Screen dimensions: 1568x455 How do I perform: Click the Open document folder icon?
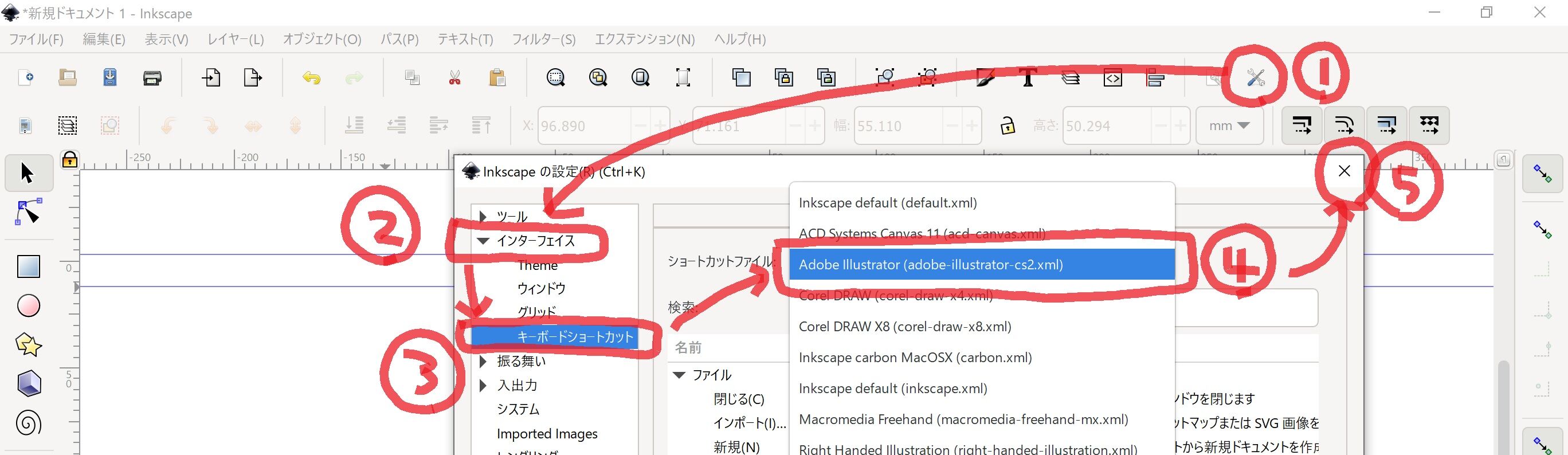click(x=68, y=77)
